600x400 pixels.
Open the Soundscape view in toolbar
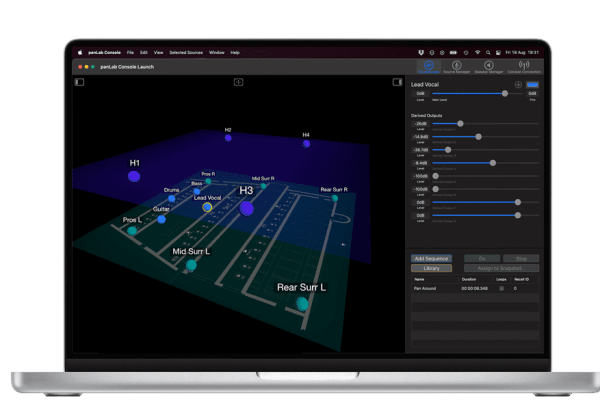429,67
